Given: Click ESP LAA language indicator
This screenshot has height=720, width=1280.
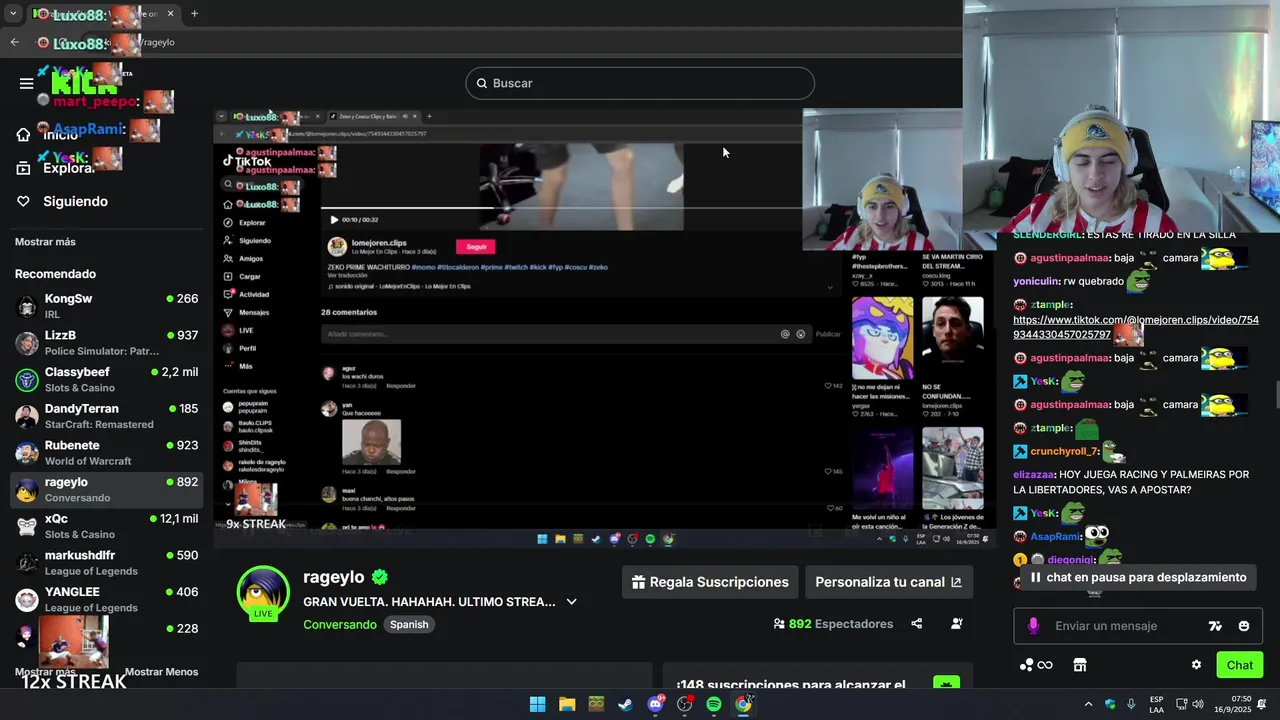Looking at the screenshot, I should tap(1156, 704).
